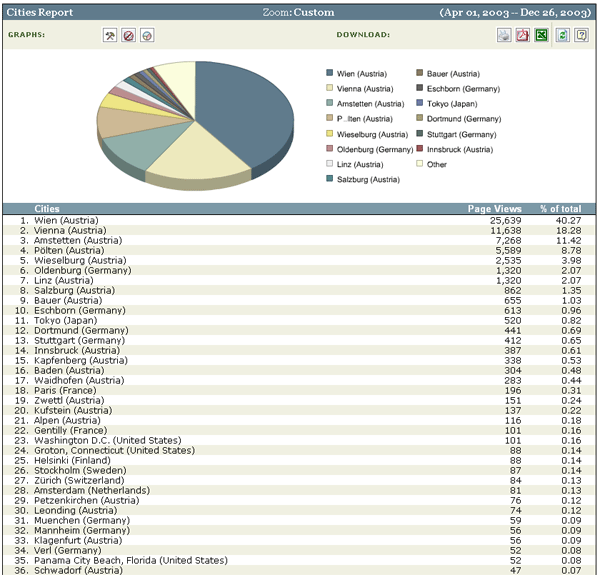Select row Wieselburg (Austria)
Screen dimensions: 600x575
click(x=299, y=260)
